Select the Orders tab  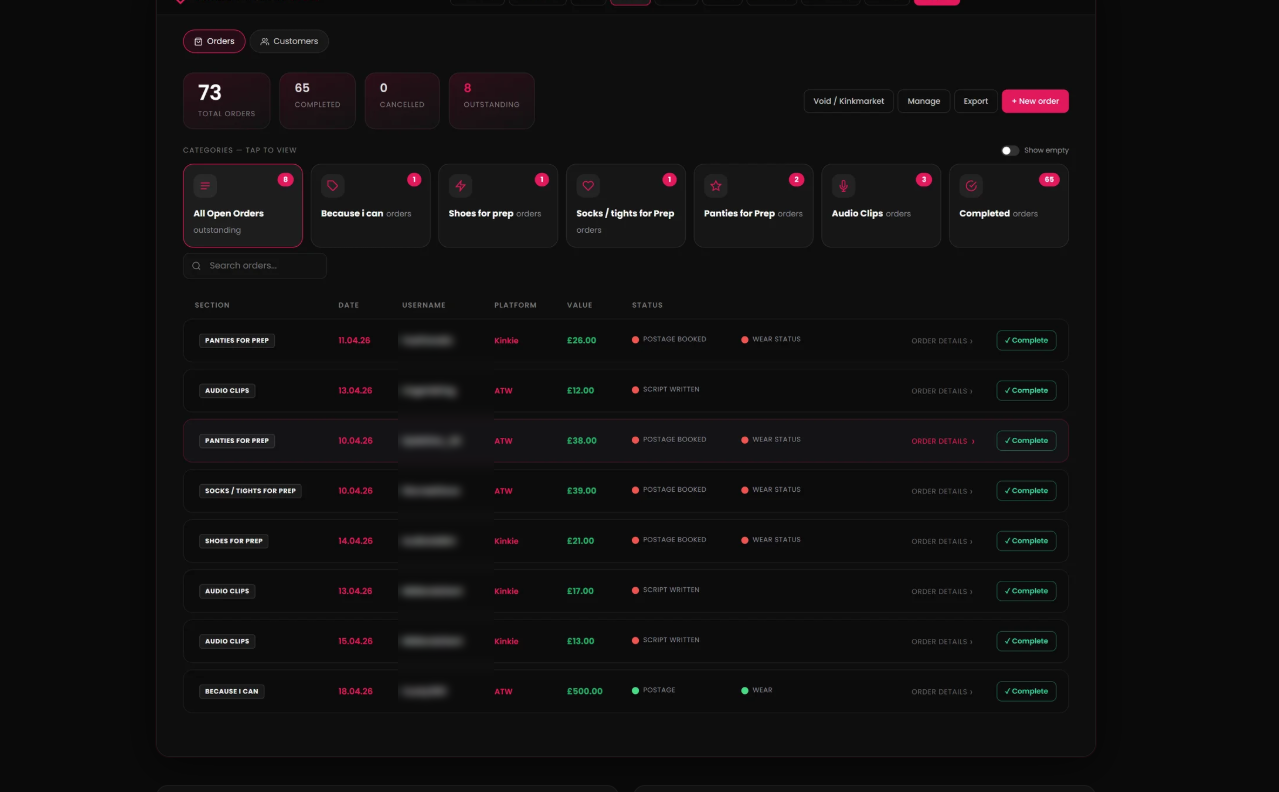pos(214,41)
